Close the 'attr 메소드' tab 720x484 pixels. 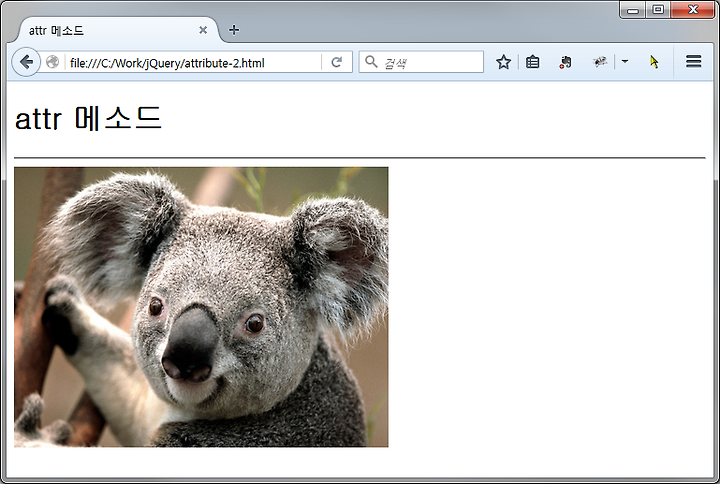(203, 30)
